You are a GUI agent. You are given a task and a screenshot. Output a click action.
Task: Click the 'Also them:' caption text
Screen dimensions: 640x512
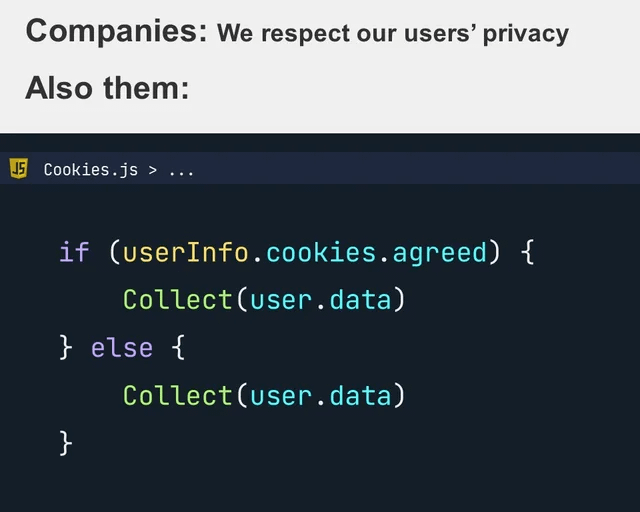(107, 88)
